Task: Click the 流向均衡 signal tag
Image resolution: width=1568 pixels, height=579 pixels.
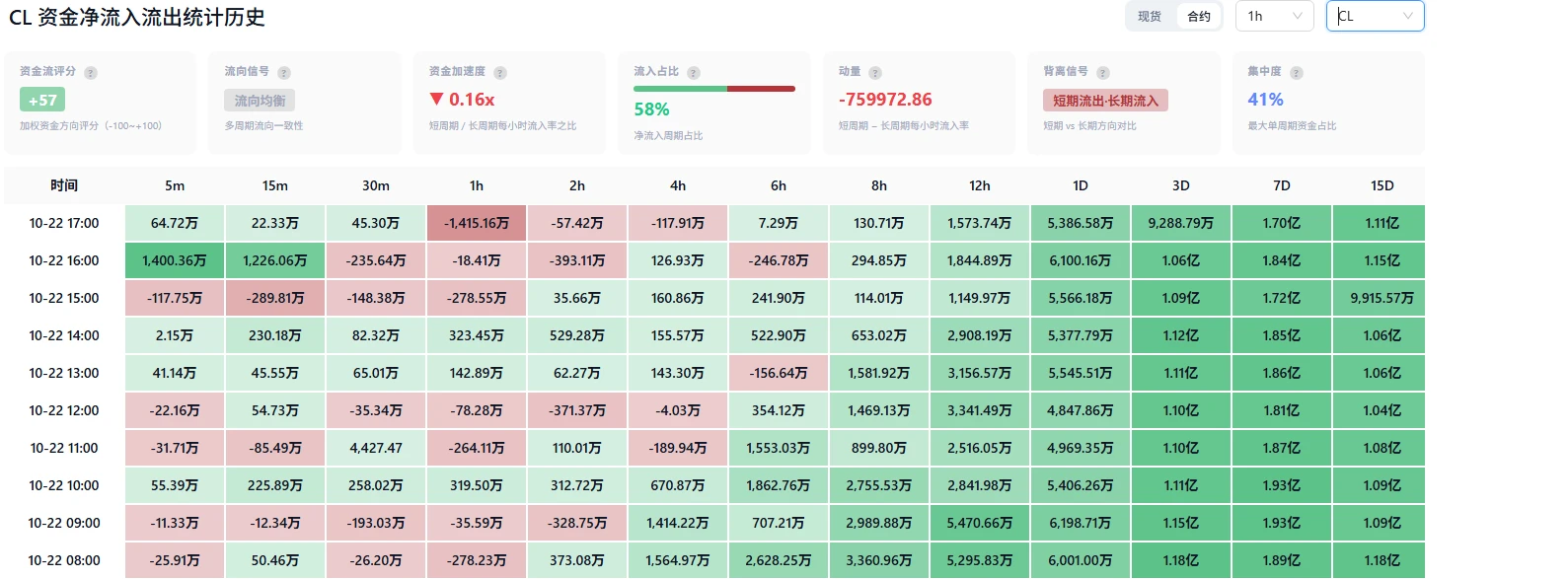Action: coord(260,101)
